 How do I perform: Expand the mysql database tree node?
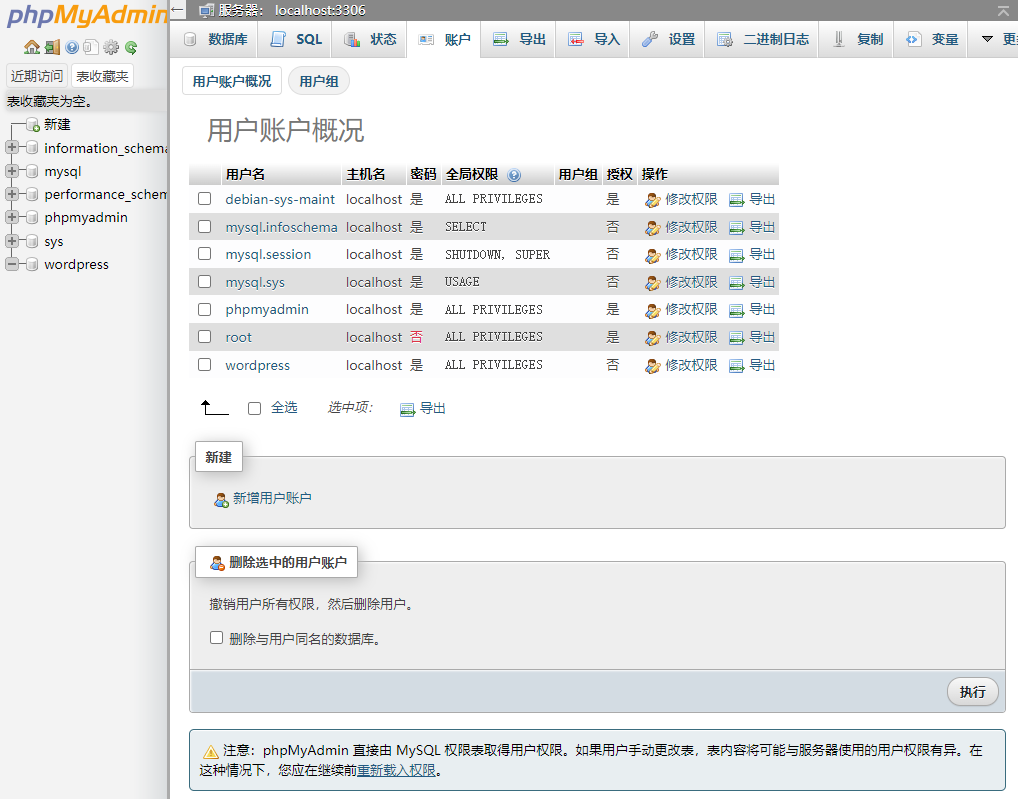[x=12, y=171]
